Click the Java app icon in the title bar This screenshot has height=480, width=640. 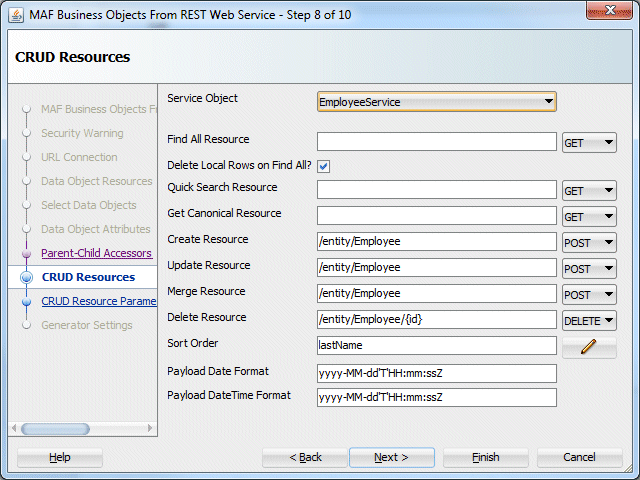pyautogui.click(x=16, y=16)
